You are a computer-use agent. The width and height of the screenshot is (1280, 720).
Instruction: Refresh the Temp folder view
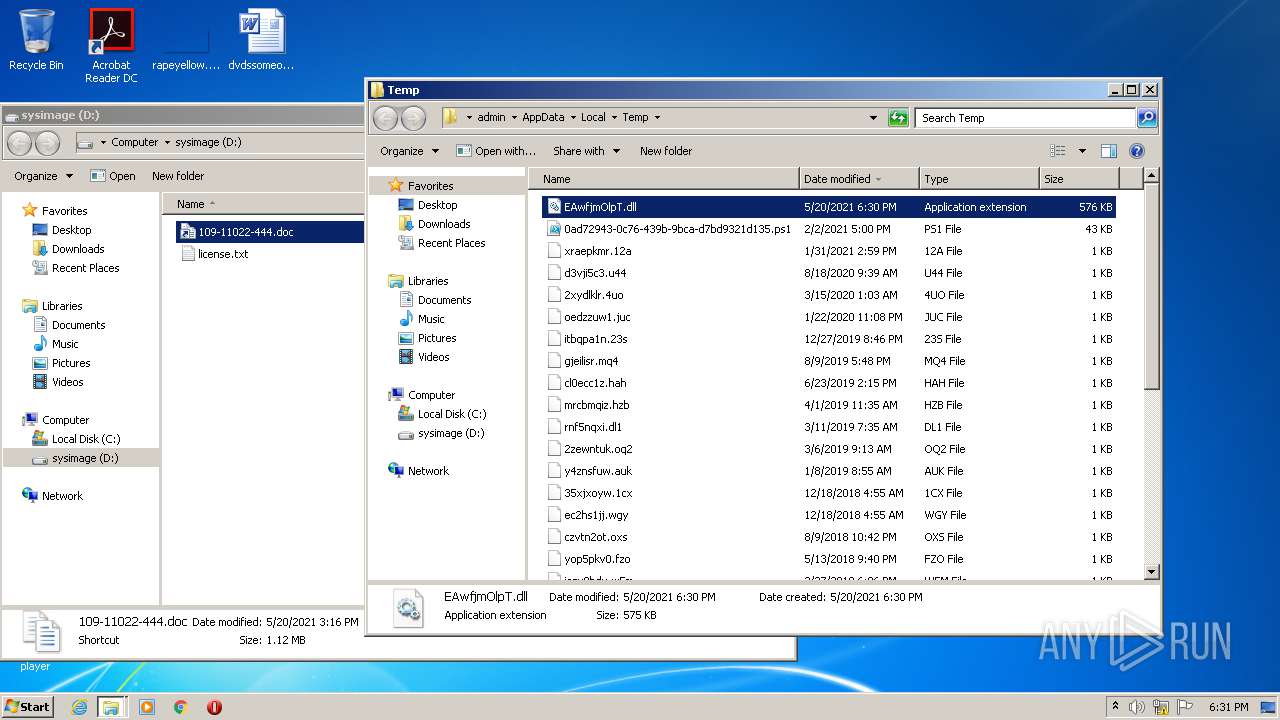[x=898, y=118]
